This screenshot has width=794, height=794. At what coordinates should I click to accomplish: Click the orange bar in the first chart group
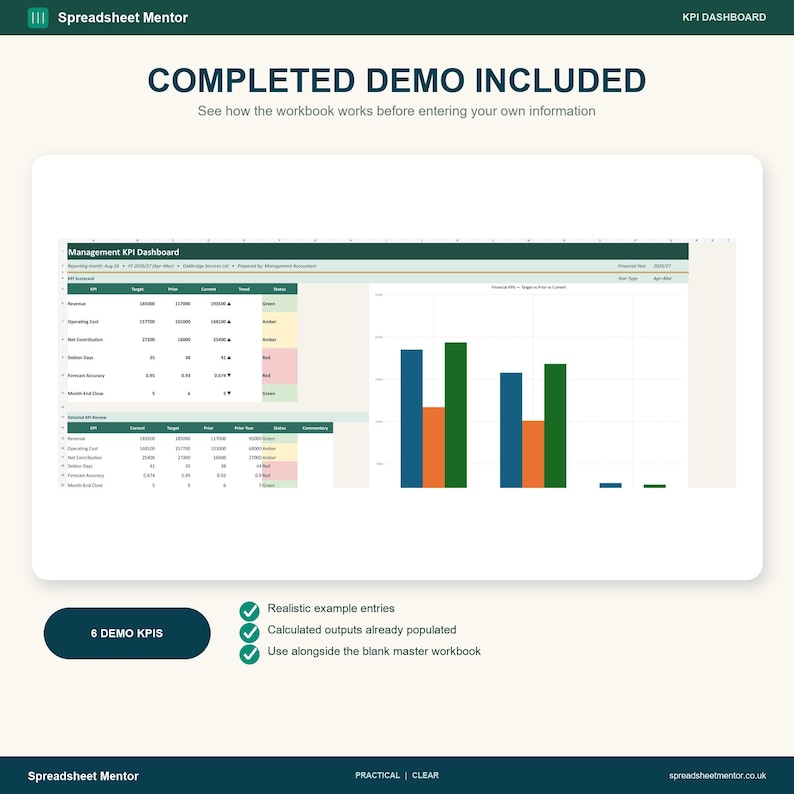433,448
